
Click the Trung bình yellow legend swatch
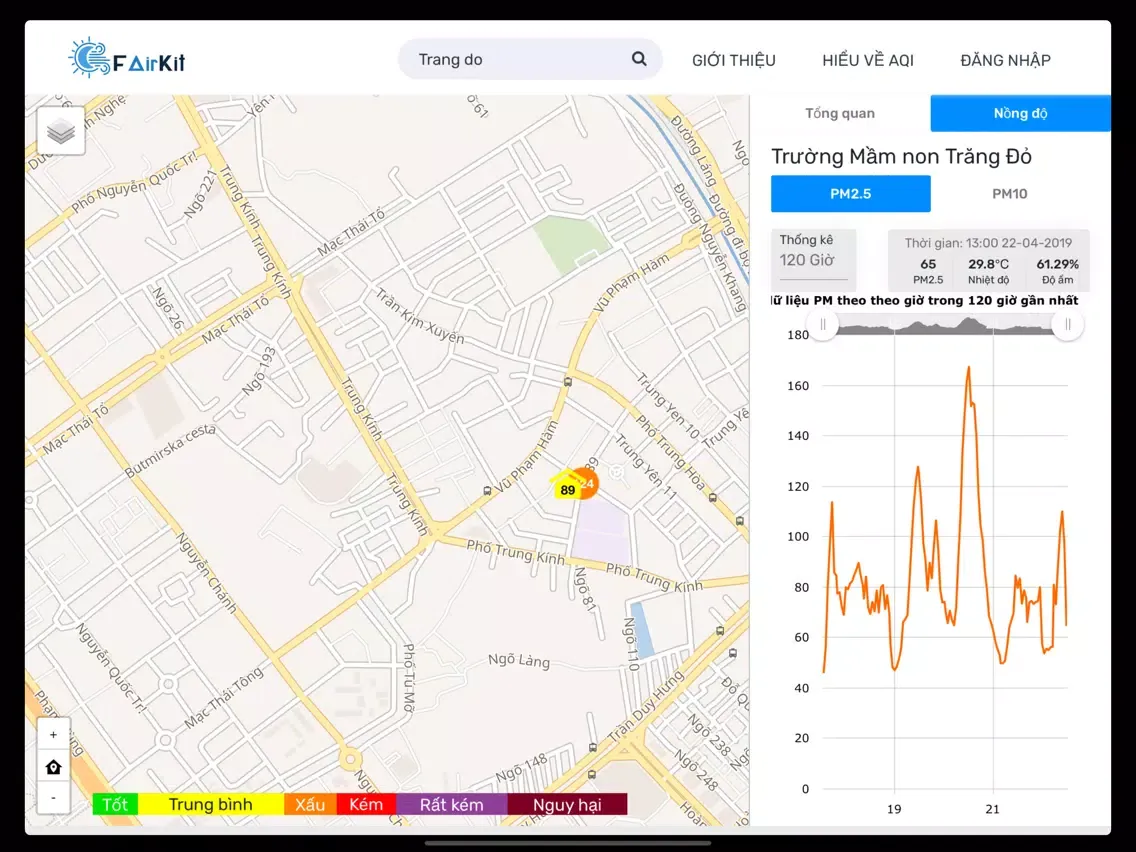pos(211,804)
